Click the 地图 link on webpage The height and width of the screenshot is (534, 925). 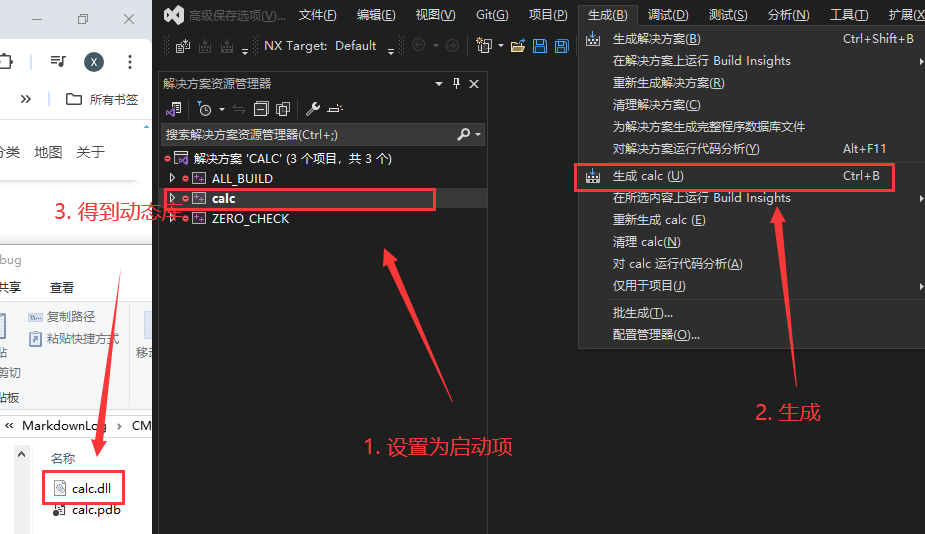click(48, 152)
